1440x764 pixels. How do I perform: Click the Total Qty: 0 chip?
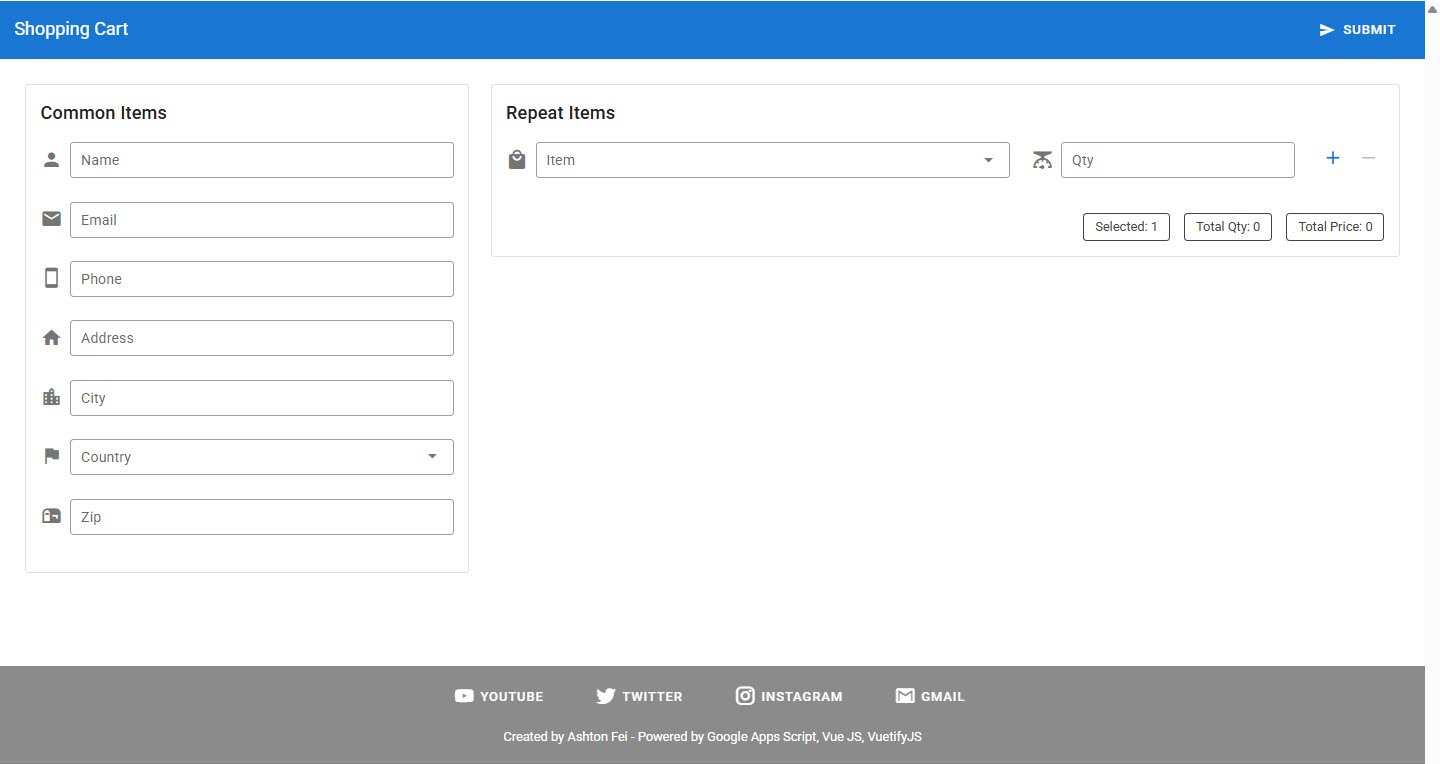pyautogui.click(x=1228, y=227)
